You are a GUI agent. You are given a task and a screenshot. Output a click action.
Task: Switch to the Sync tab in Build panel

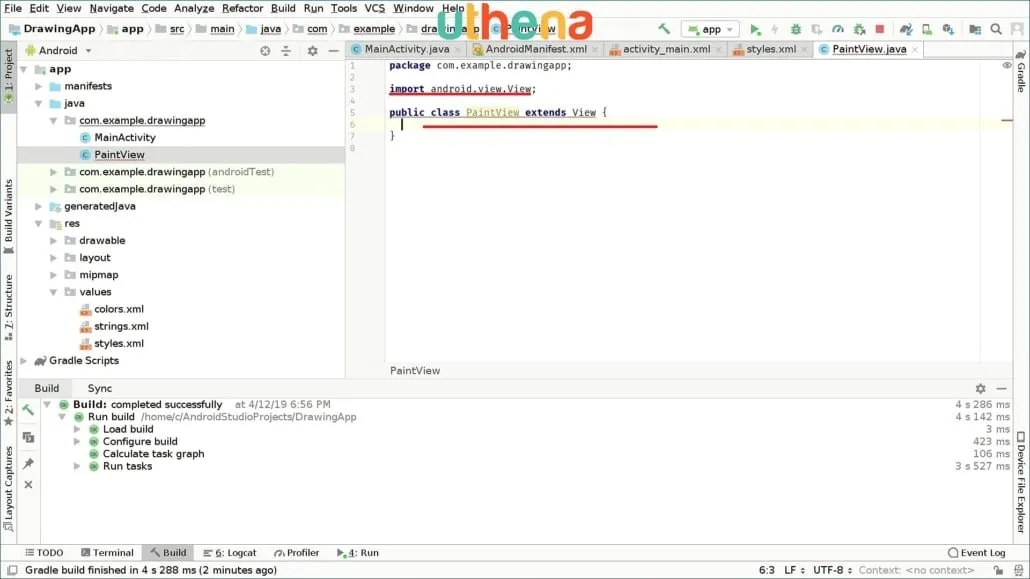(x=100, y=388)
